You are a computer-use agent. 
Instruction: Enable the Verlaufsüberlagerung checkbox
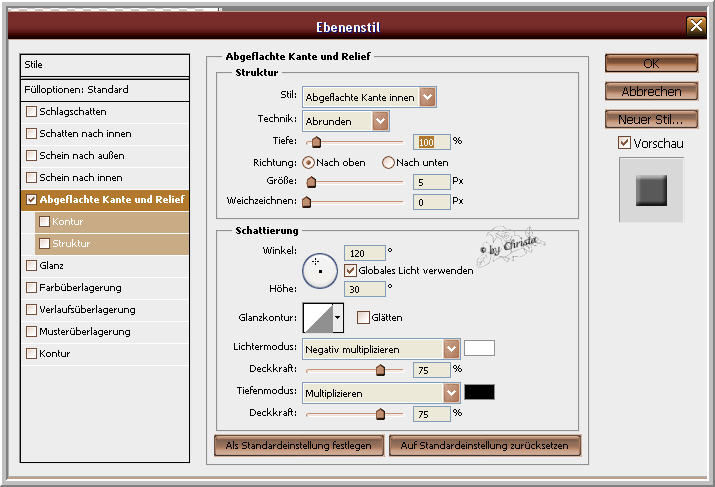pyautogui.click(x=31, y=309)
